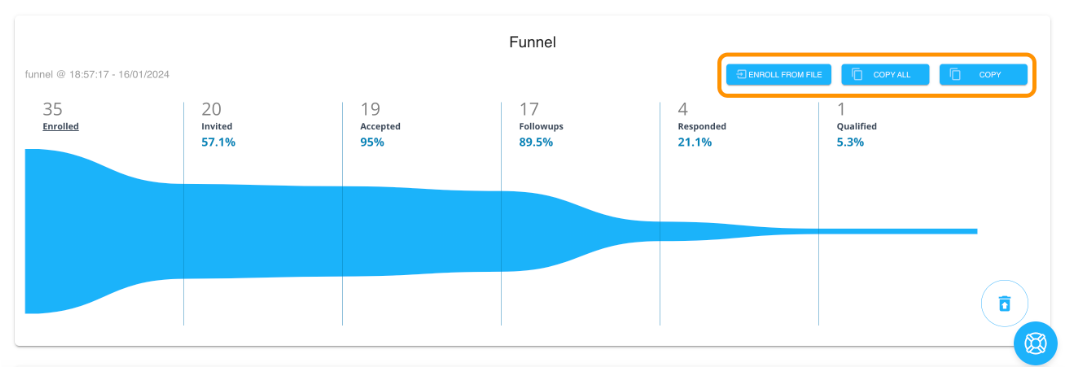Click the duplicate icon on Copy
Screen dimensions: 1073x371
point(955,75)
